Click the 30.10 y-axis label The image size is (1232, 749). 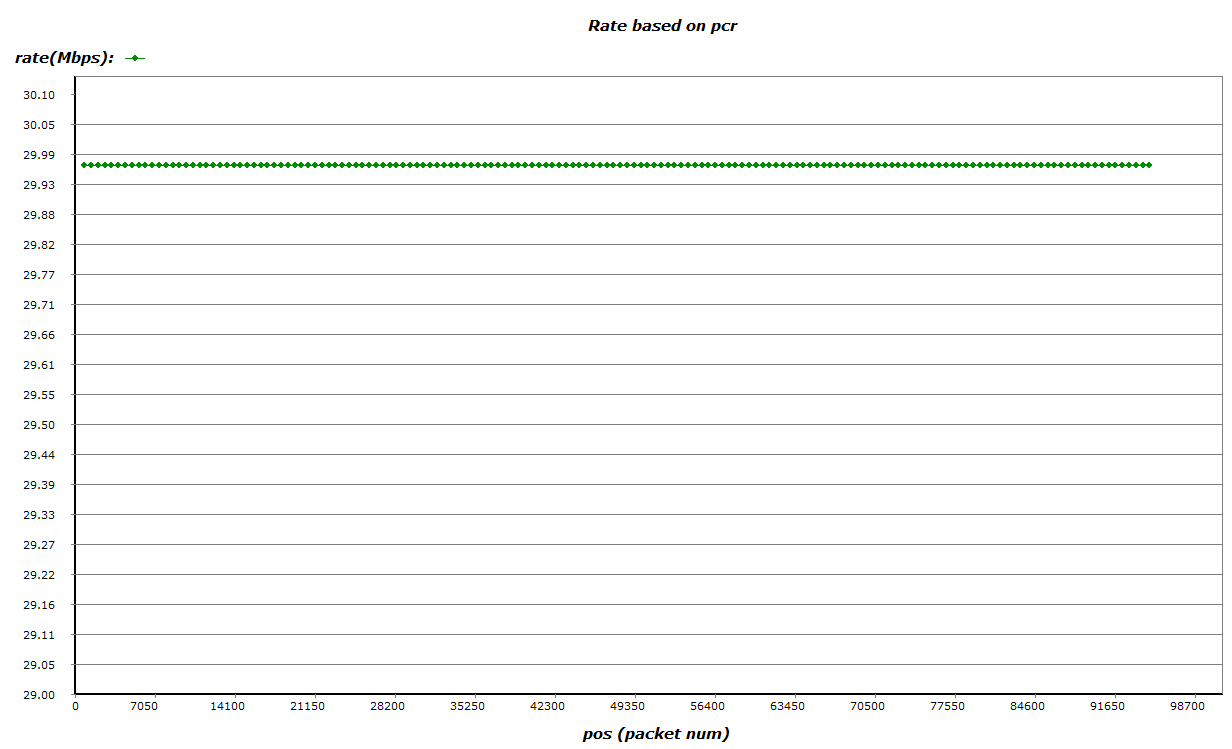(39, 95)
